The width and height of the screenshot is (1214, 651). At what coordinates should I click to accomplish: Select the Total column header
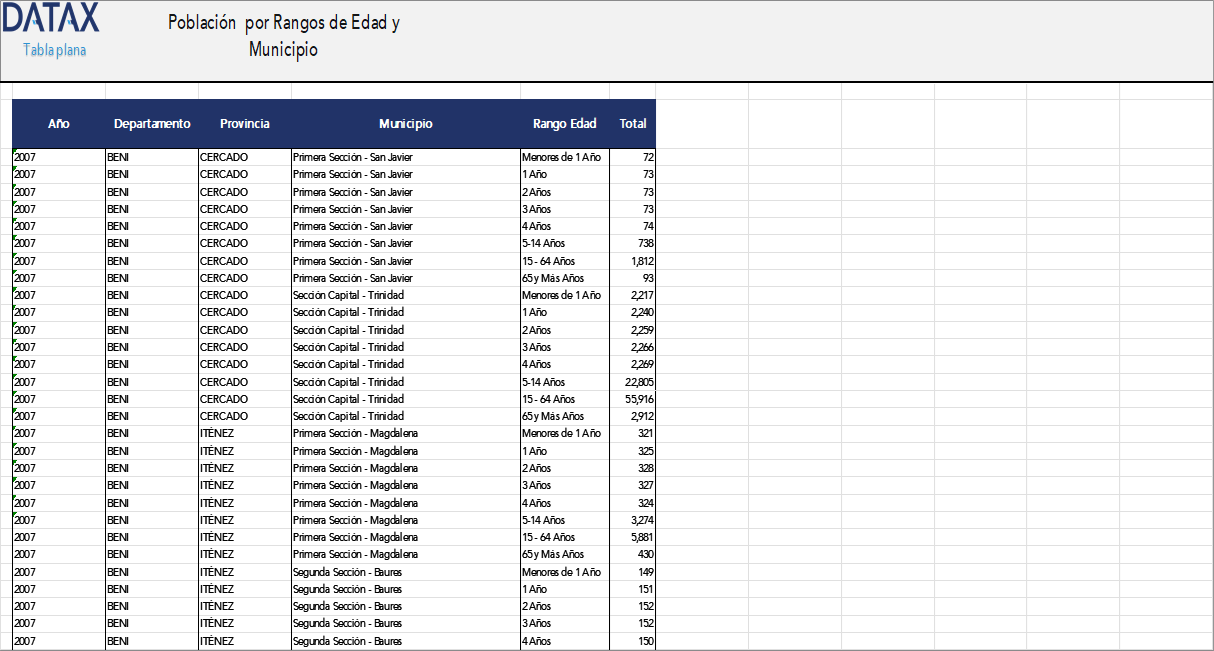coord(633,124)
